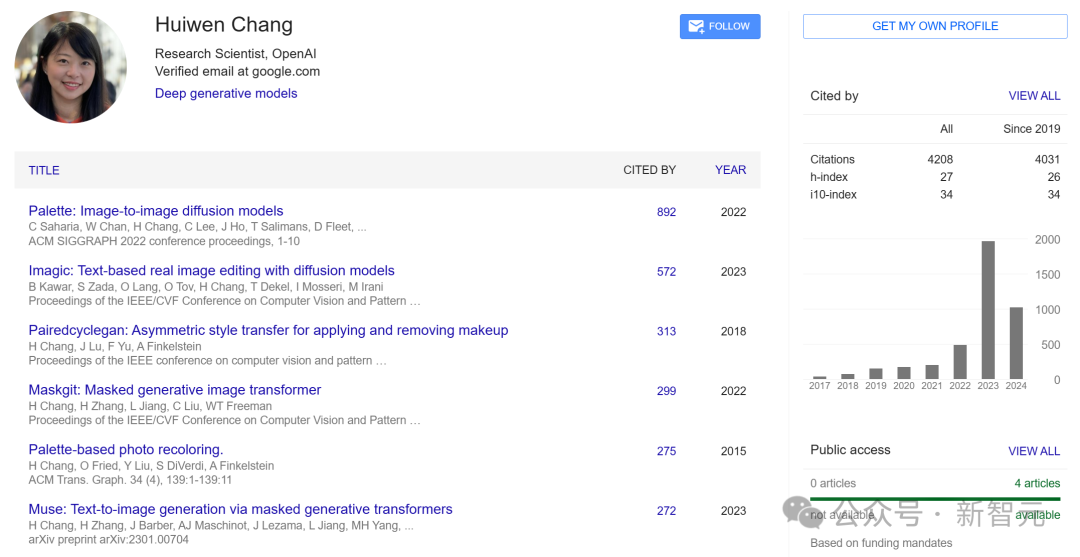Screen dimensions: 1080x557
Task: Click the Get My Own Profile button
Action: click(935, 26)
